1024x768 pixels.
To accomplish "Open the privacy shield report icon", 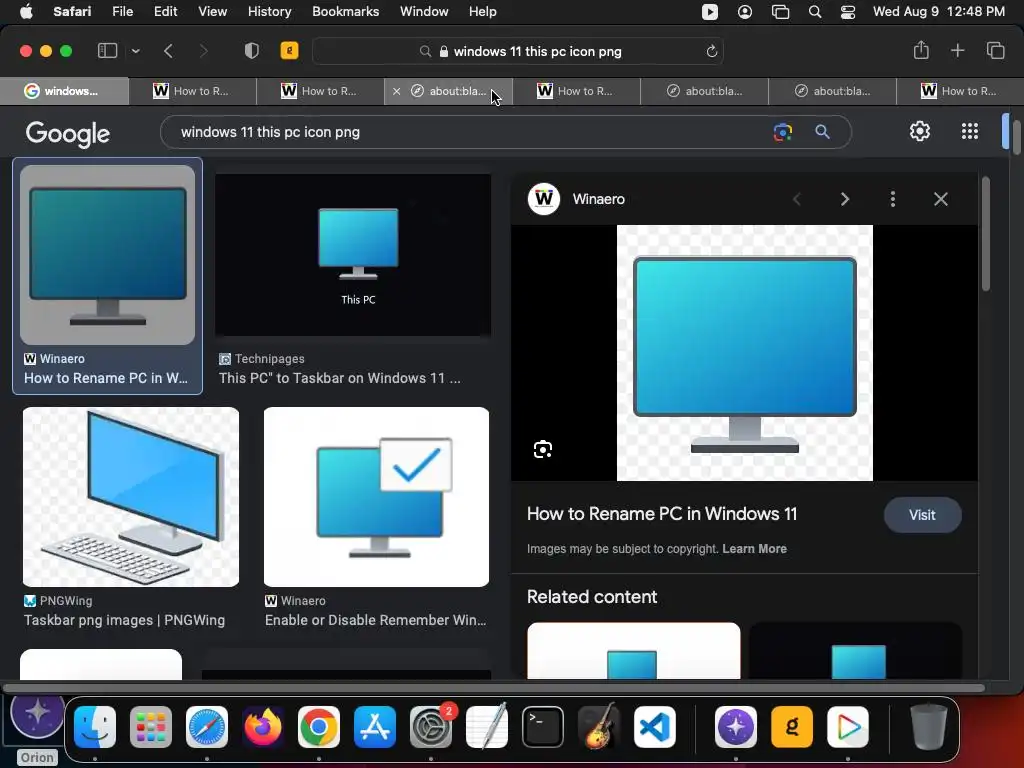I will click(x=251, y=51).
